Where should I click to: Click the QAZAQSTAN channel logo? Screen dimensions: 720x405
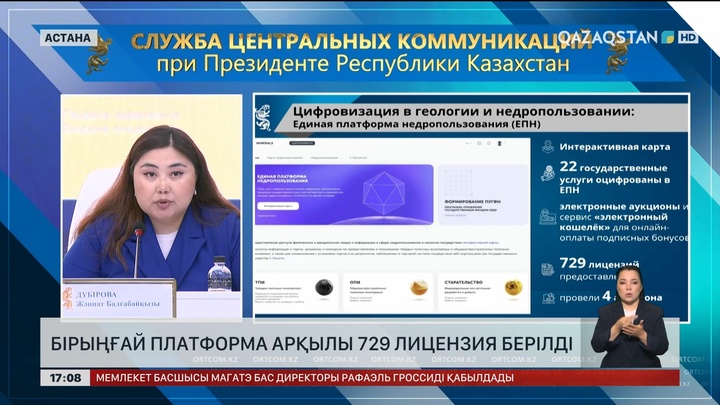tap(616, 37)
